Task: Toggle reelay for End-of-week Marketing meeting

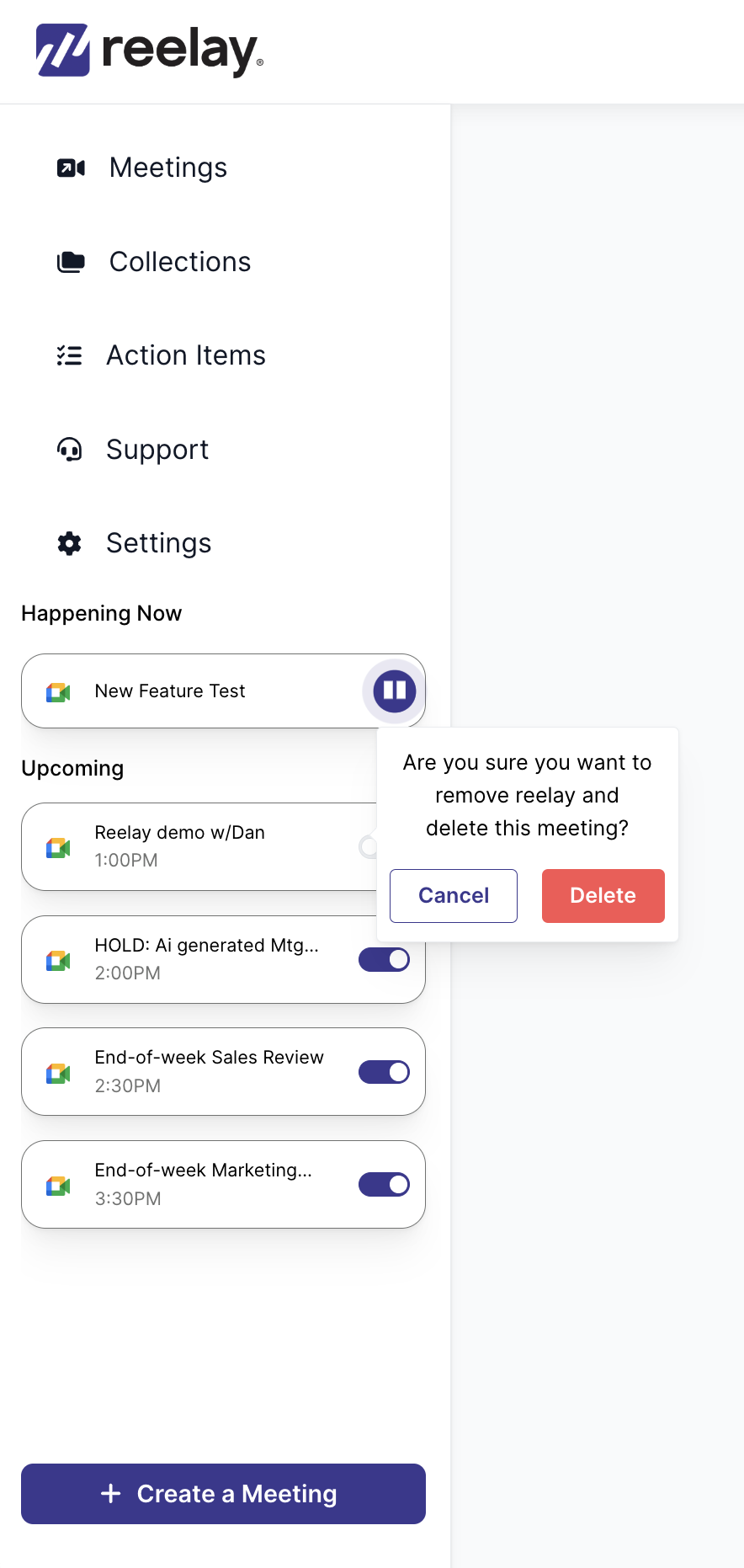Action: pos(384,1185)
